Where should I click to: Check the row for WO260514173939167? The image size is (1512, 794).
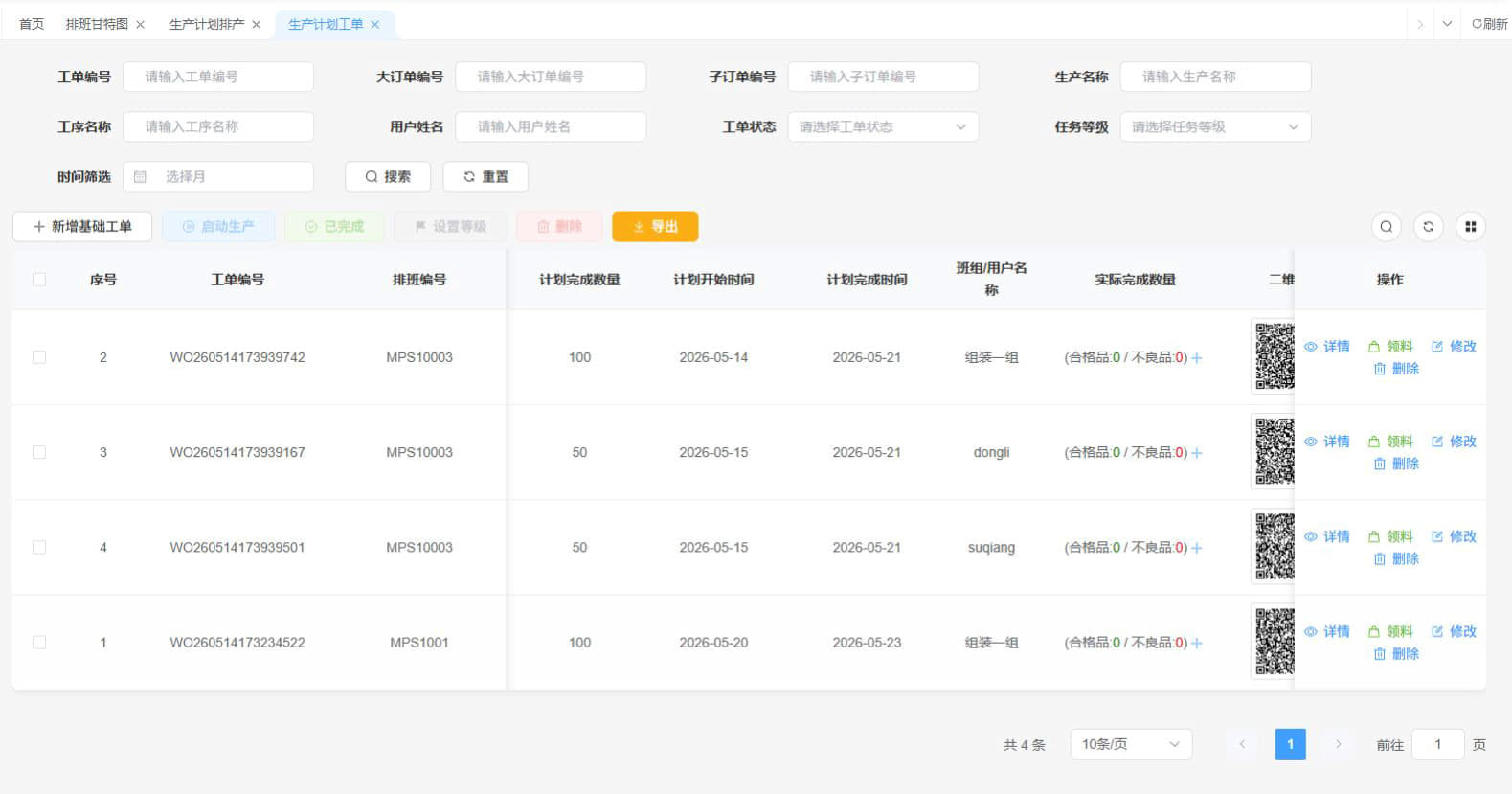39,452
